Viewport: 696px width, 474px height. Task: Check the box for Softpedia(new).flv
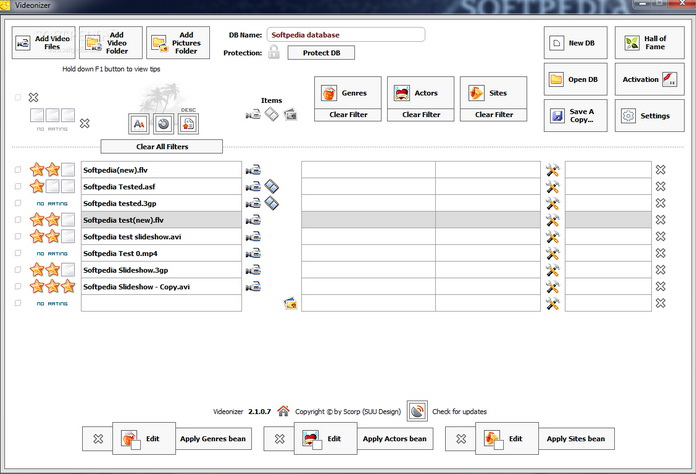(x=18, y=170)
